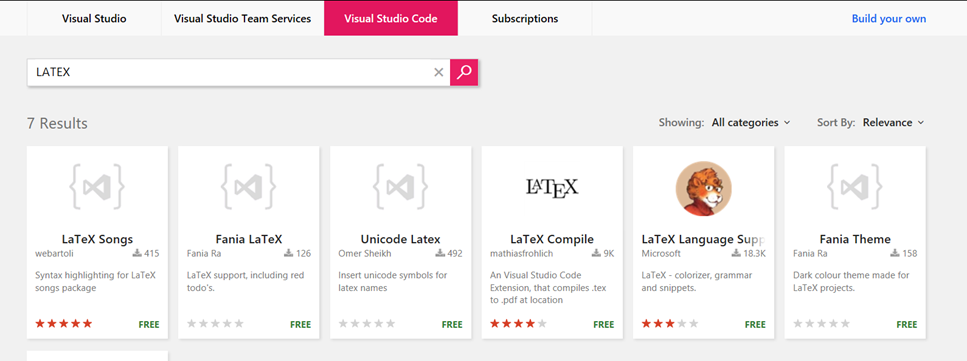Click FREE label on LaTeX Language Support

pos(755,325)
